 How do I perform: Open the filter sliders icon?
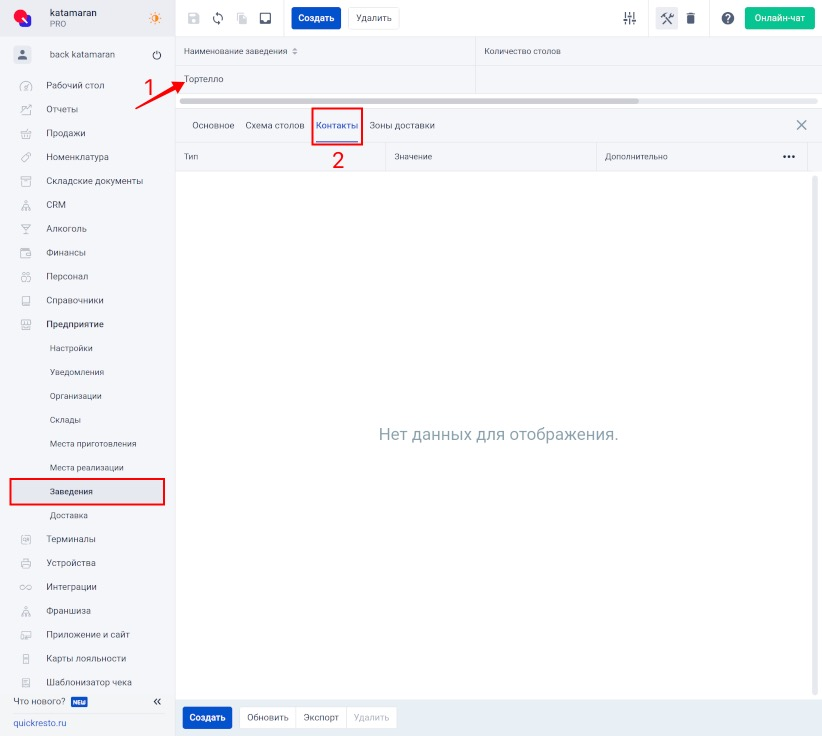[630, 18]
